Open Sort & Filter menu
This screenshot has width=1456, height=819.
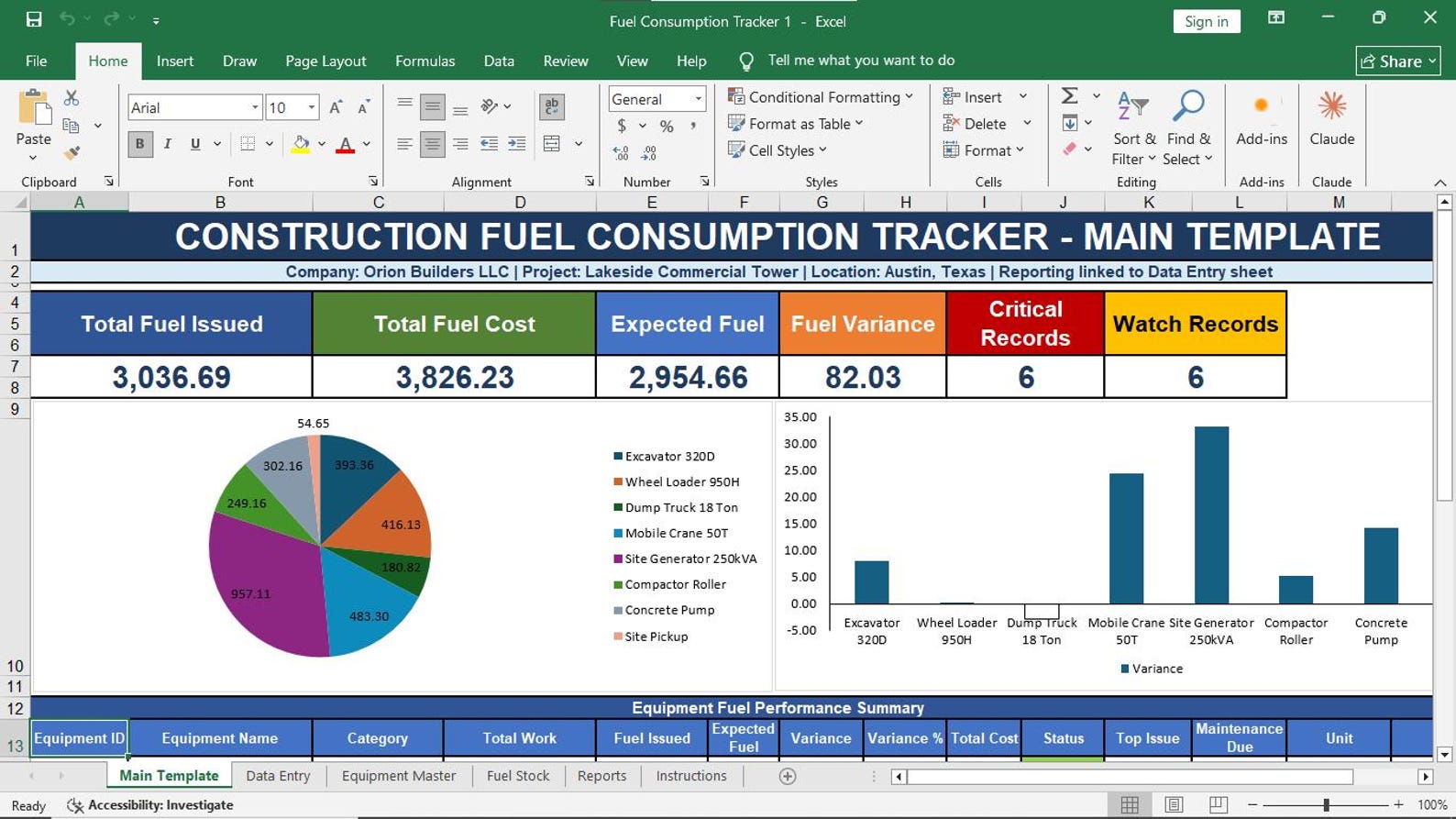1134,128
